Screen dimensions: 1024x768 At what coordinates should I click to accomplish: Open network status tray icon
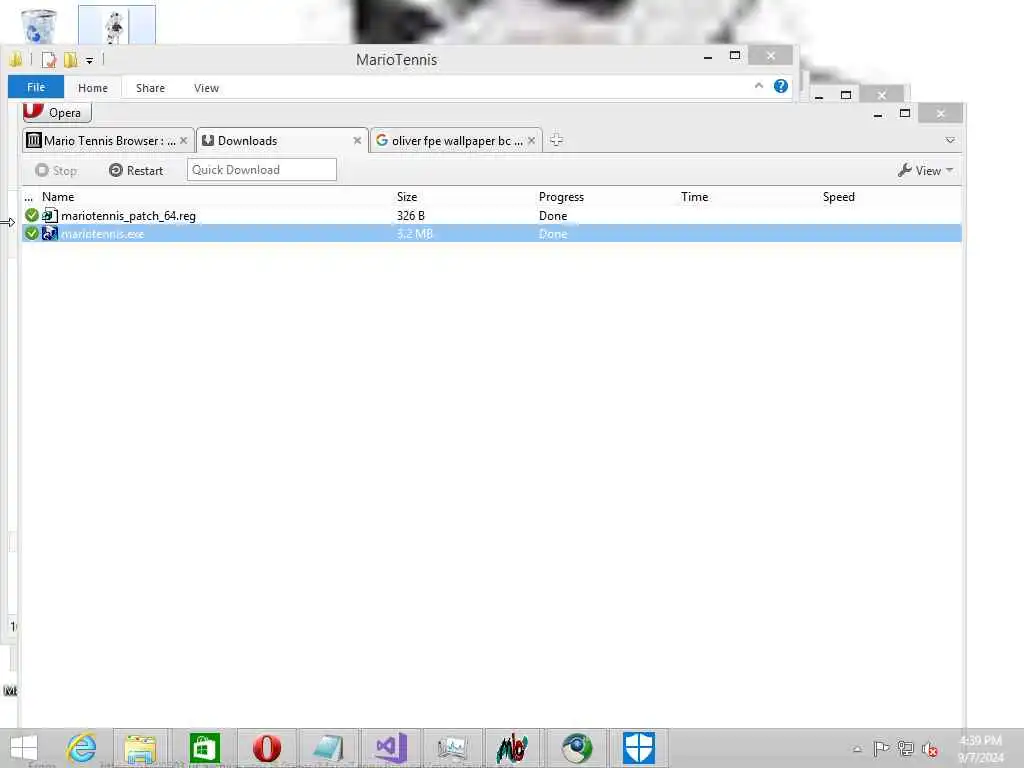coord(905,749)
